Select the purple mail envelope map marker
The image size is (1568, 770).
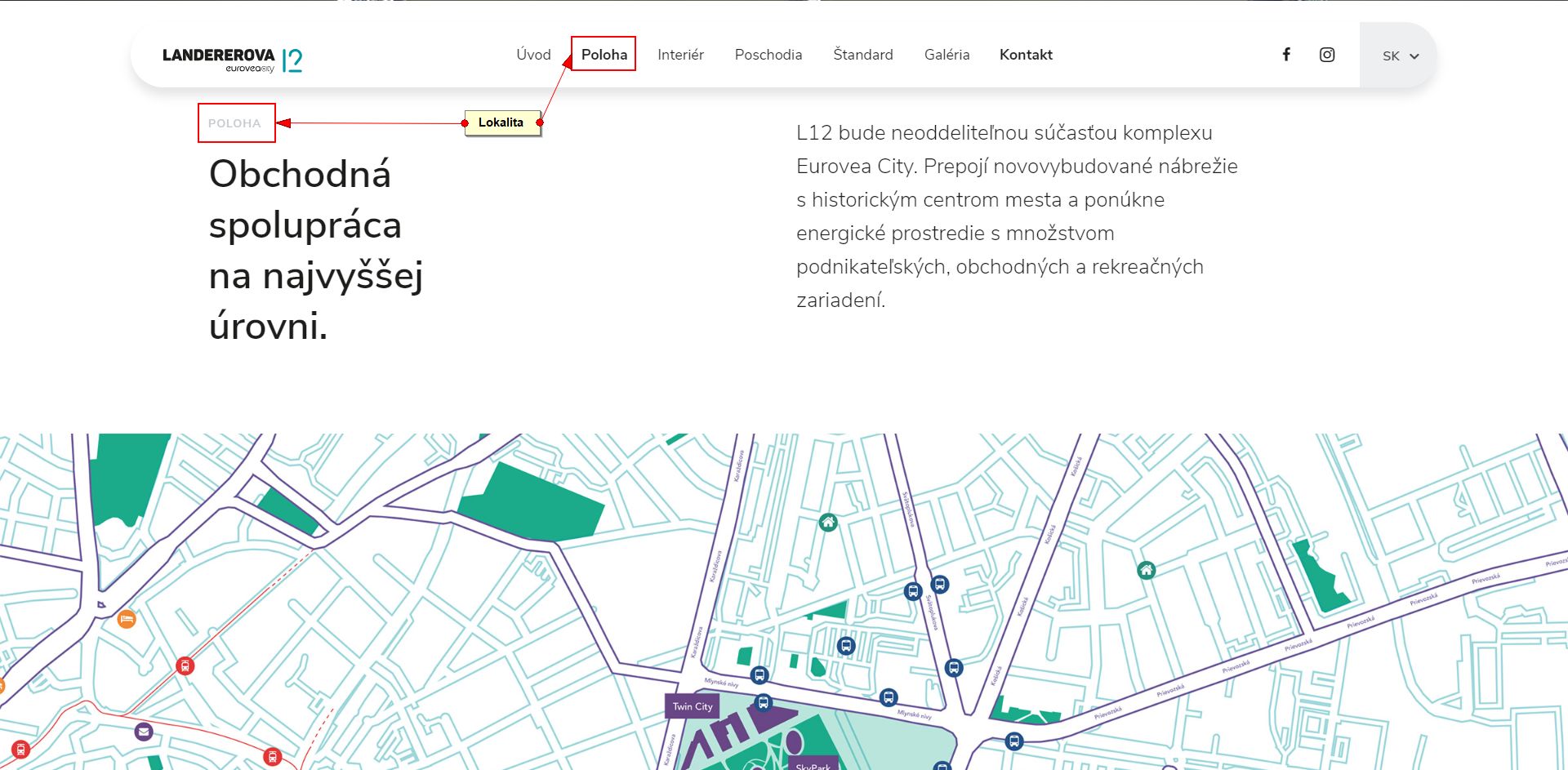click(144, 732)
